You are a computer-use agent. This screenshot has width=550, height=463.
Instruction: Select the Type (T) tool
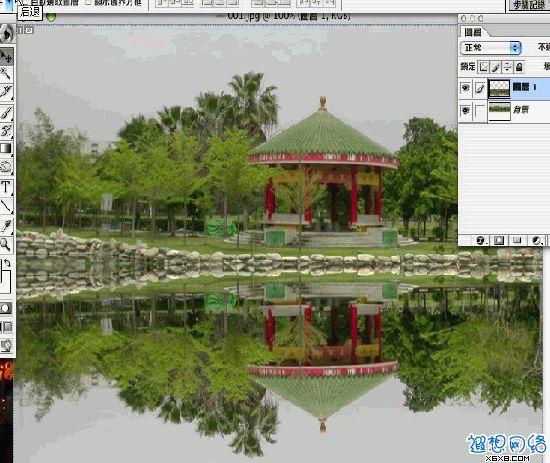(x=6, y=187)
